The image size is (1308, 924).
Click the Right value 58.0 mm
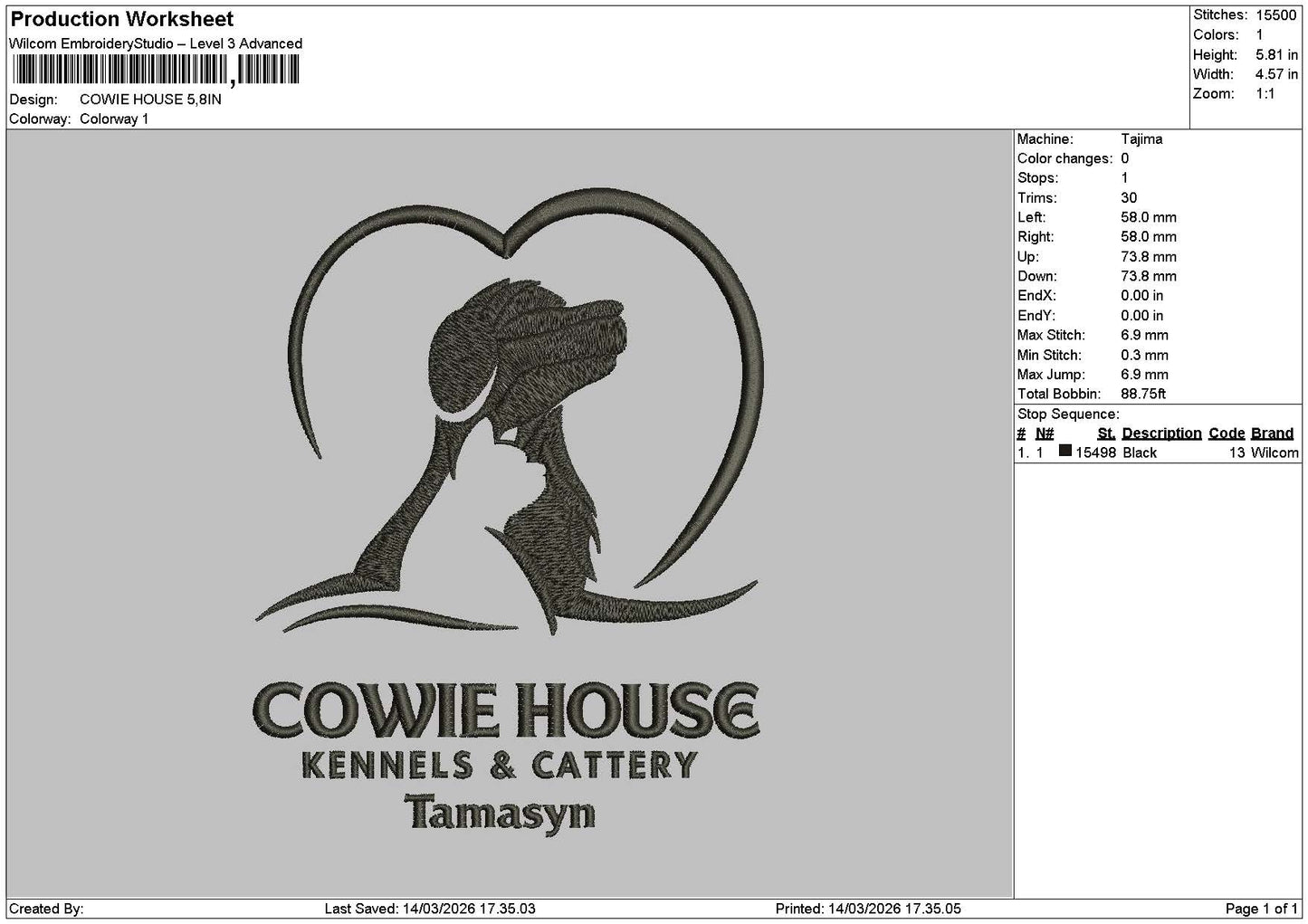click(x=1149, y=237)
